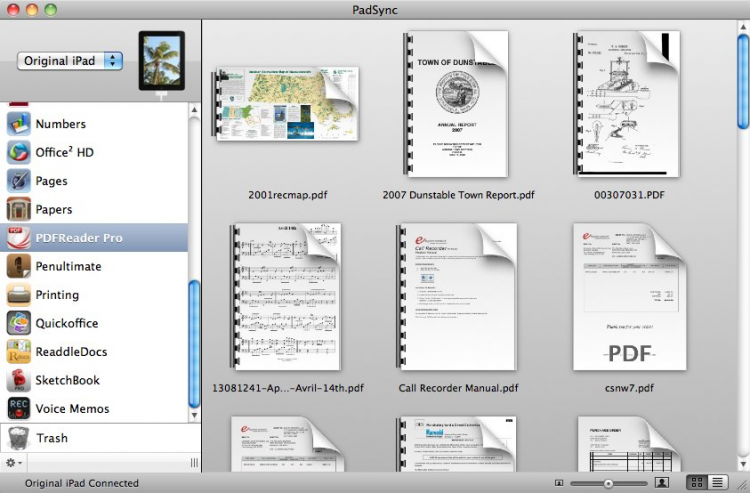
Task: Click sidebar scrollbar down arrow
Action: (x=194, y=415)
